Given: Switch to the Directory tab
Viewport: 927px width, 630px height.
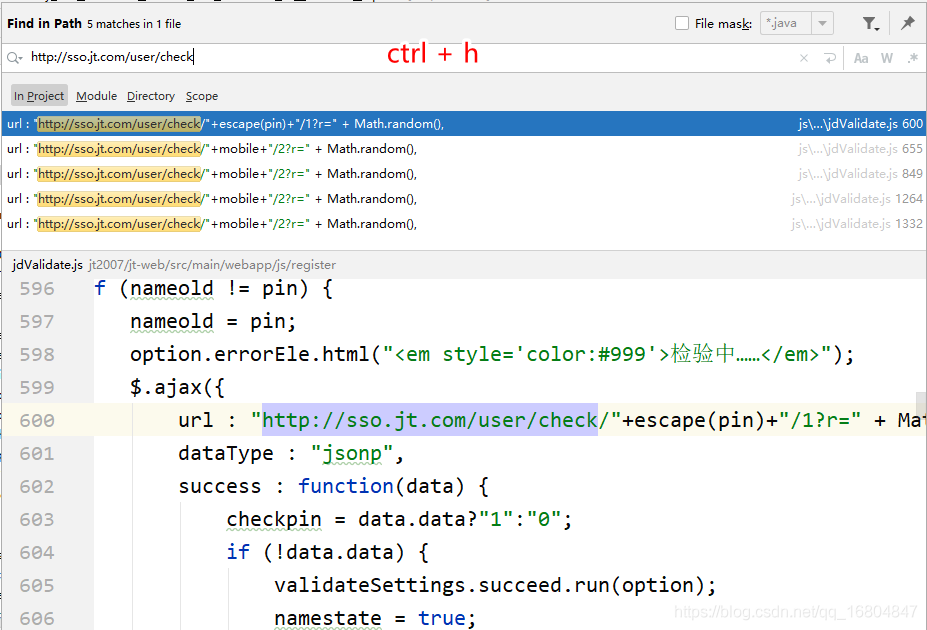Looking at the screenshot, I should click(x=151, y=96).
